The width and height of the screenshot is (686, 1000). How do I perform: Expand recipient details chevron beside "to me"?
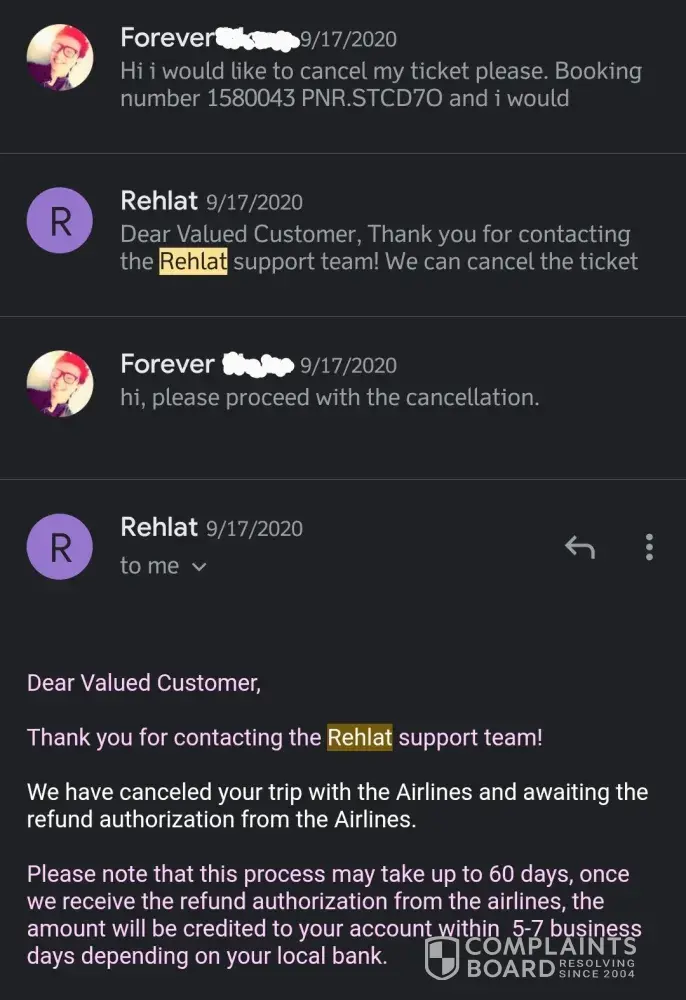tap(199, 567)
